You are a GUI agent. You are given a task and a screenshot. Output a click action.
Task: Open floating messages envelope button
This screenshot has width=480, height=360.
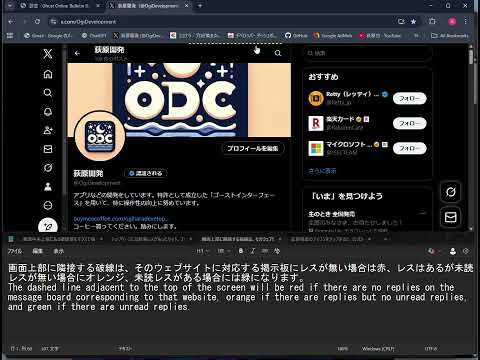[x=450, y=217]
